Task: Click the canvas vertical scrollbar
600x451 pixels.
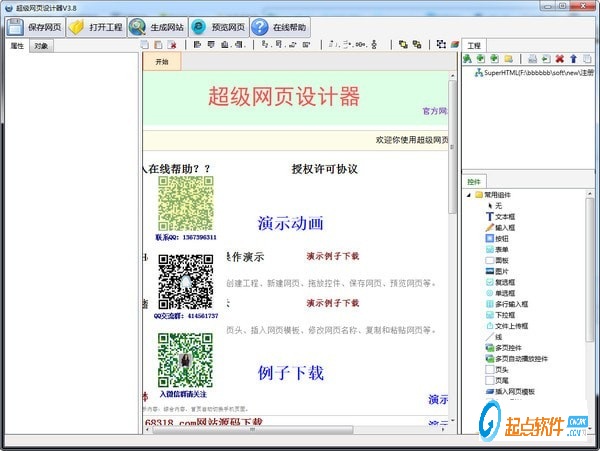Action: click(x=452, y=147)
